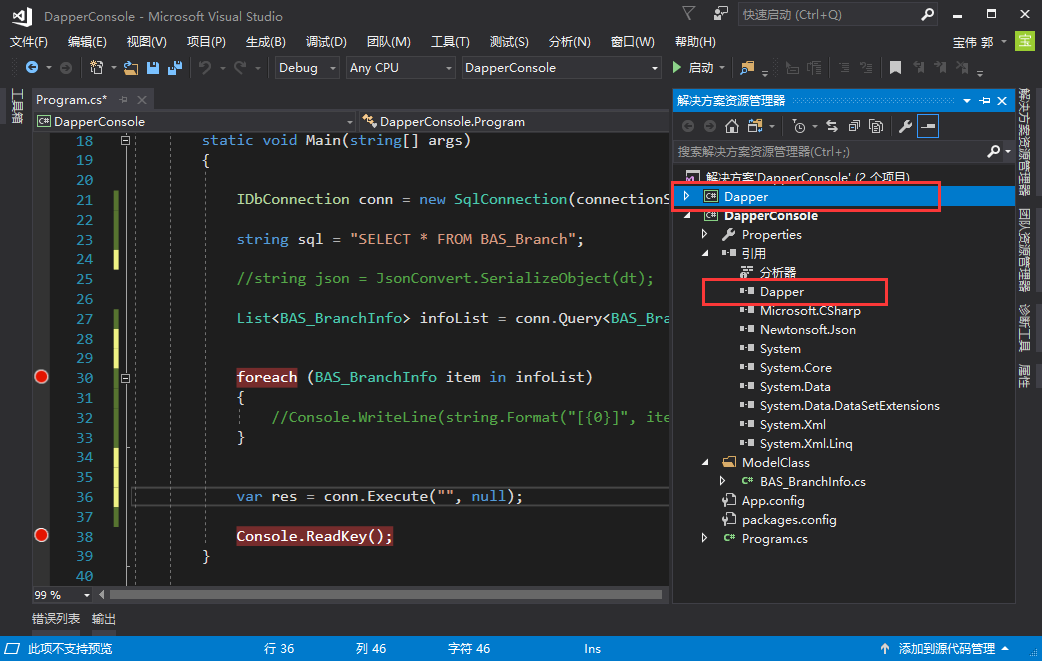The width and height of the screenshot is (1042, 661).
Task: Toggle auto-hide pin on Solution Explorer title bar
Action: pos(985,101)
